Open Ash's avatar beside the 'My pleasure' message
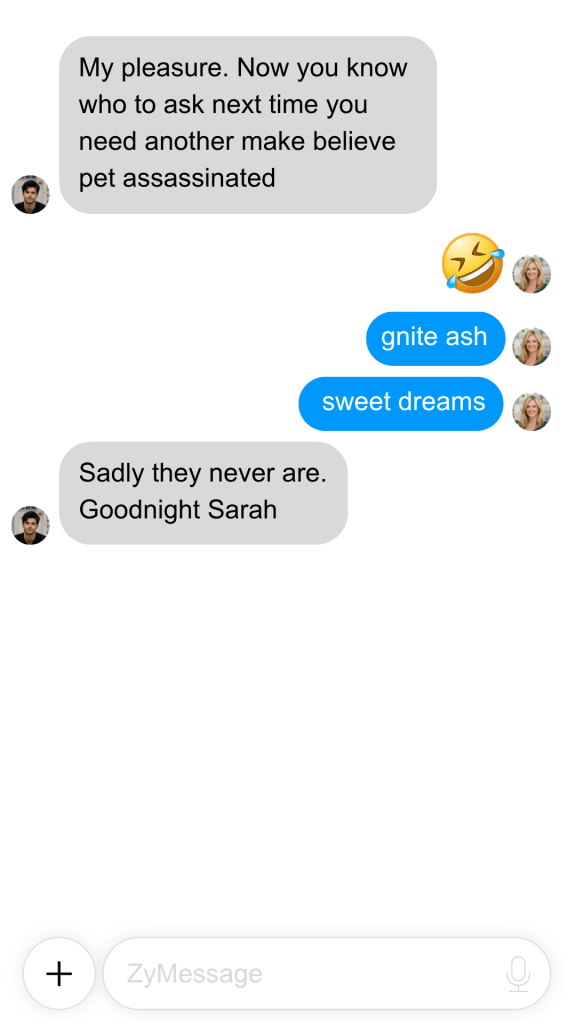The image size is (576, 1024). (31, 194)
